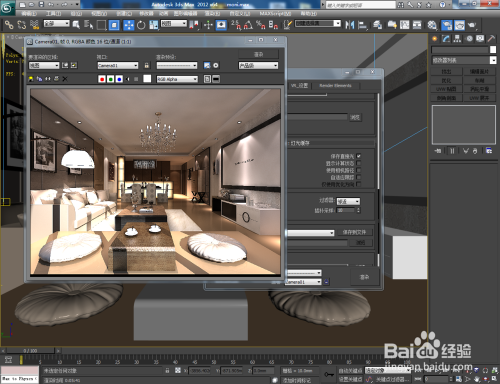This screenshot has height=384, width=500.
Task: Click 渲染 button in render setup dialog
Action: coord(364,277)
